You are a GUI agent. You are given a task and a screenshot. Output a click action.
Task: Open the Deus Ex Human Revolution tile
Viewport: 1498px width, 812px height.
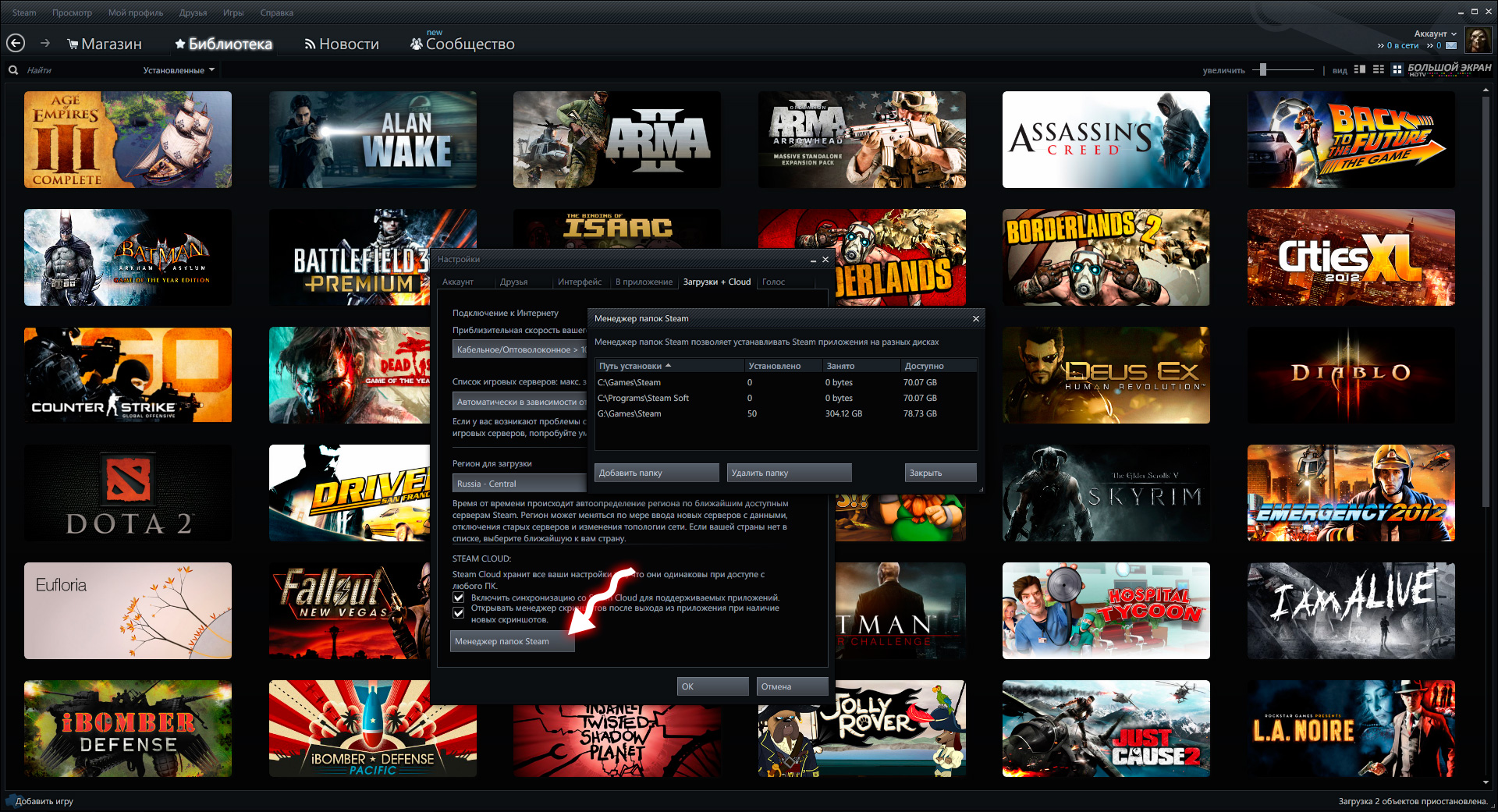1106,375
